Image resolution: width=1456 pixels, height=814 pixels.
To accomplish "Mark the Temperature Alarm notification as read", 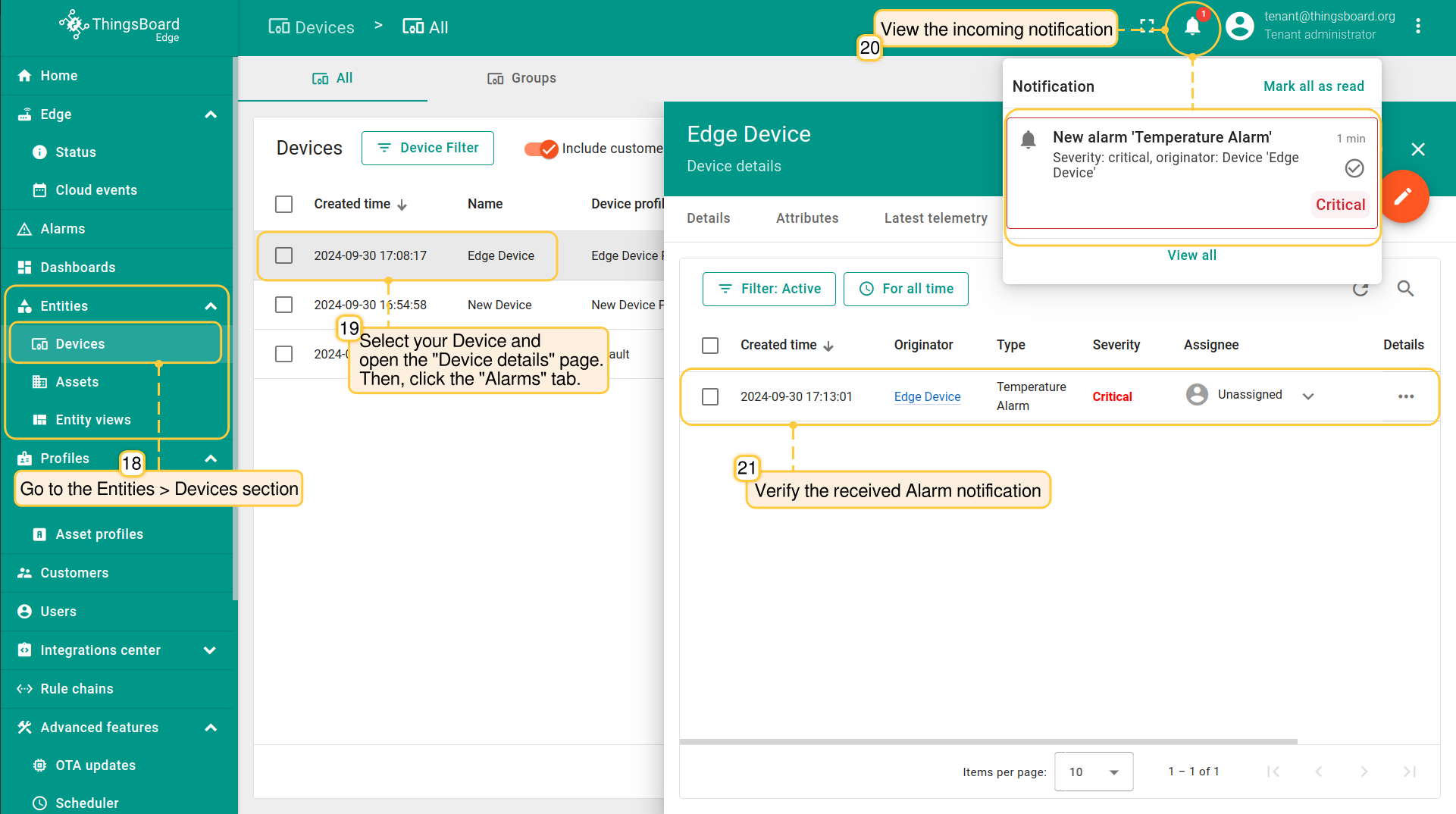I will point(1354,168).
